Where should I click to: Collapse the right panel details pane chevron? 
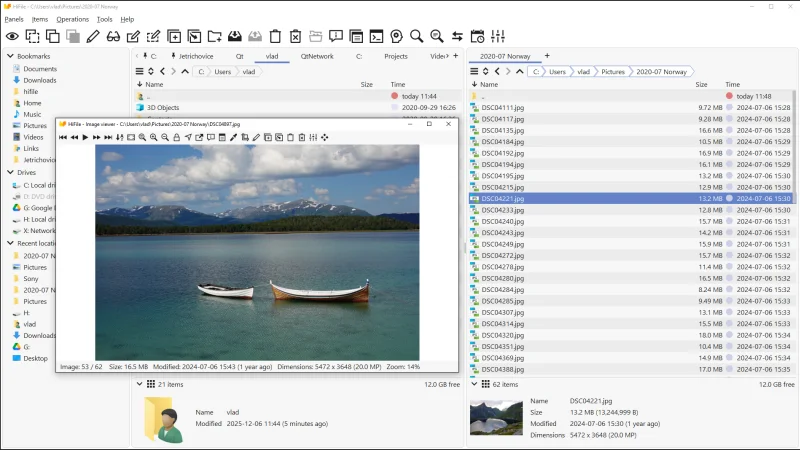tap(474, 384)
